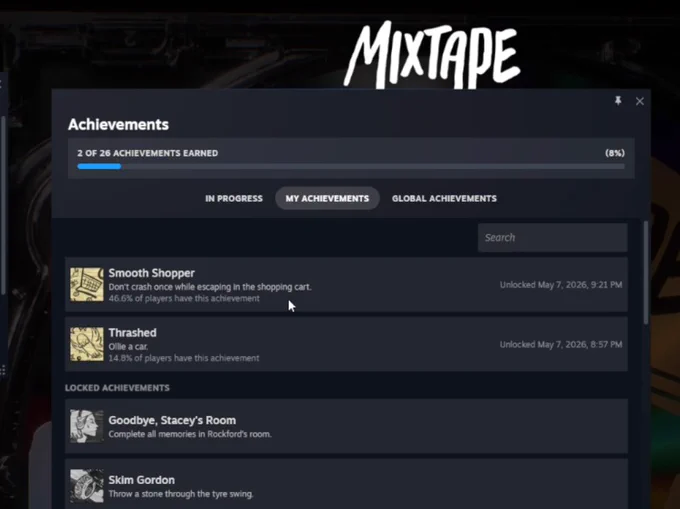Click 'Complete all memories in Rockford's room.'

[190, 434]
